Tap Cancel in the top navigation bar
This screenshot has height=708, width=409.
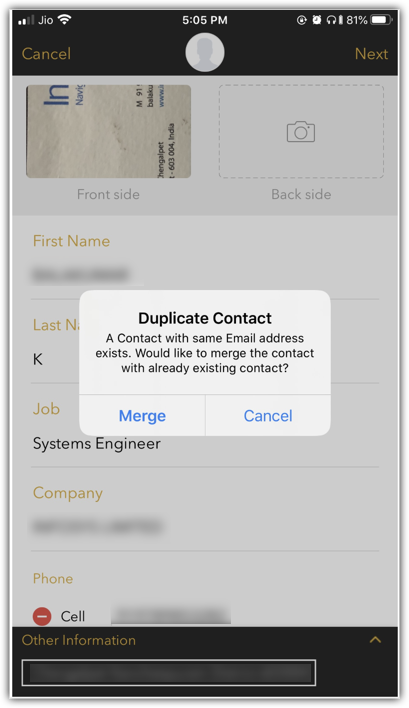[x=46, y=54]
